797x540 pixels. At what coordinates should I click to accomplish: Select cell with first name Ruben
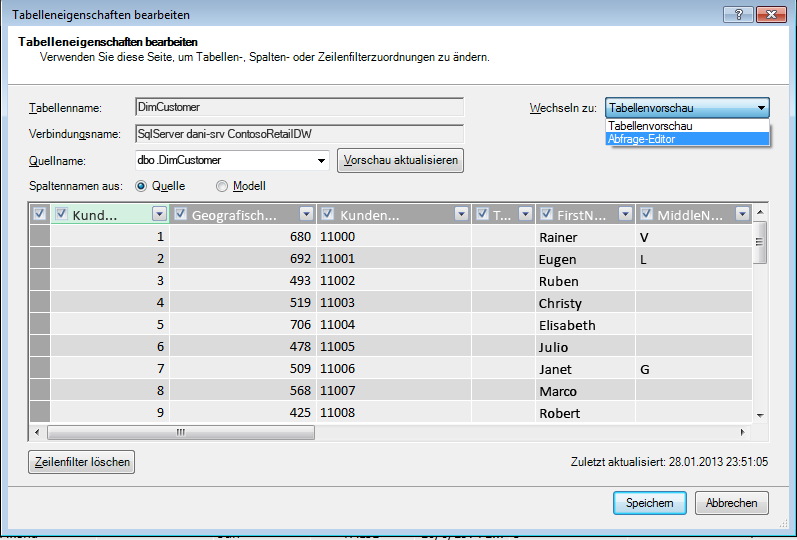586,280
